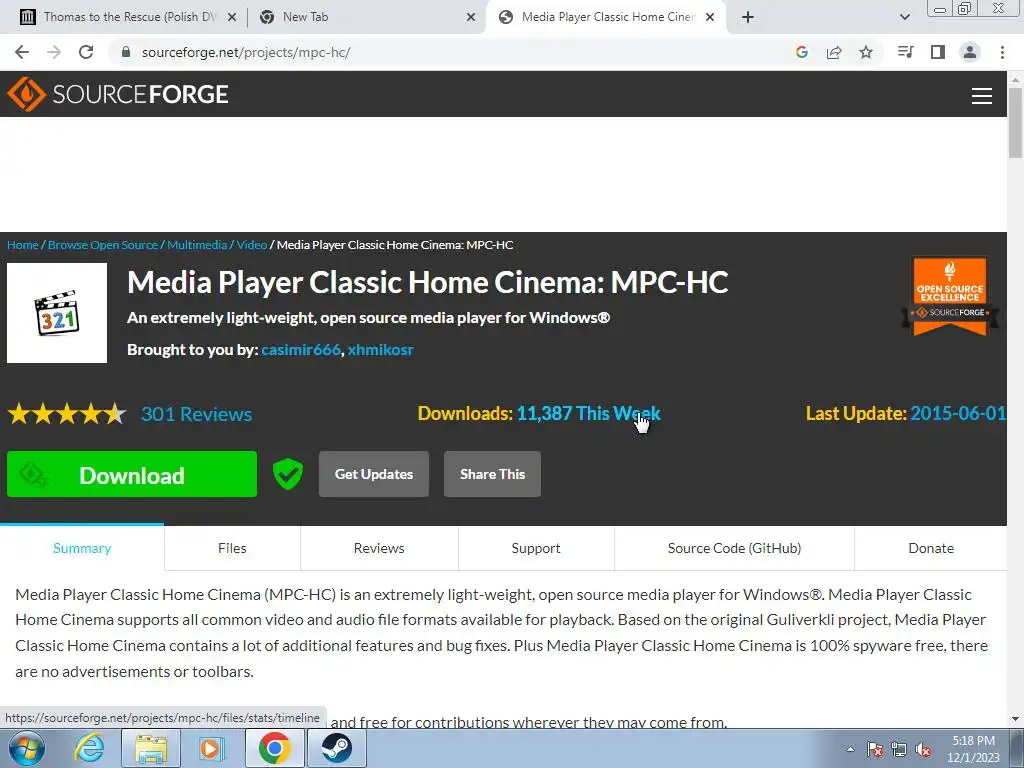The image size is (1024, 768).
Task: Reload the current page
Action: coord(86,52)
